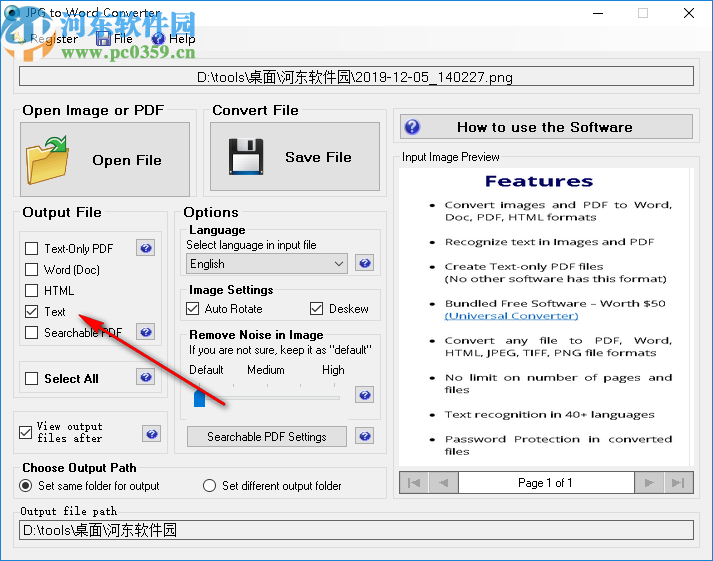
Task: Tick the Select All checkbox
Action: 31,378
